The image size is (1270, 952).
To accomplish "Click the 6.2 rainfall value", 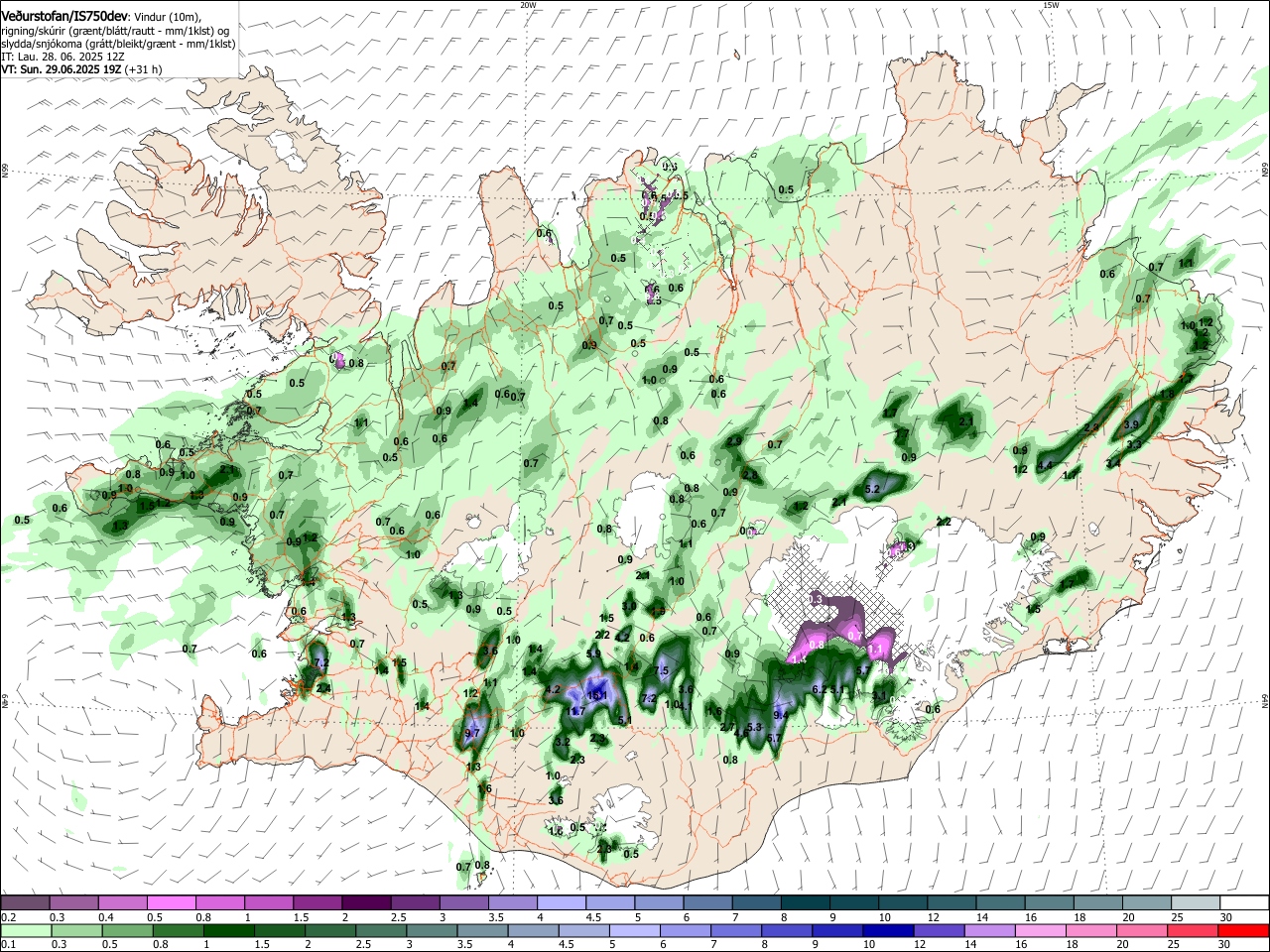I will [820, 689].
